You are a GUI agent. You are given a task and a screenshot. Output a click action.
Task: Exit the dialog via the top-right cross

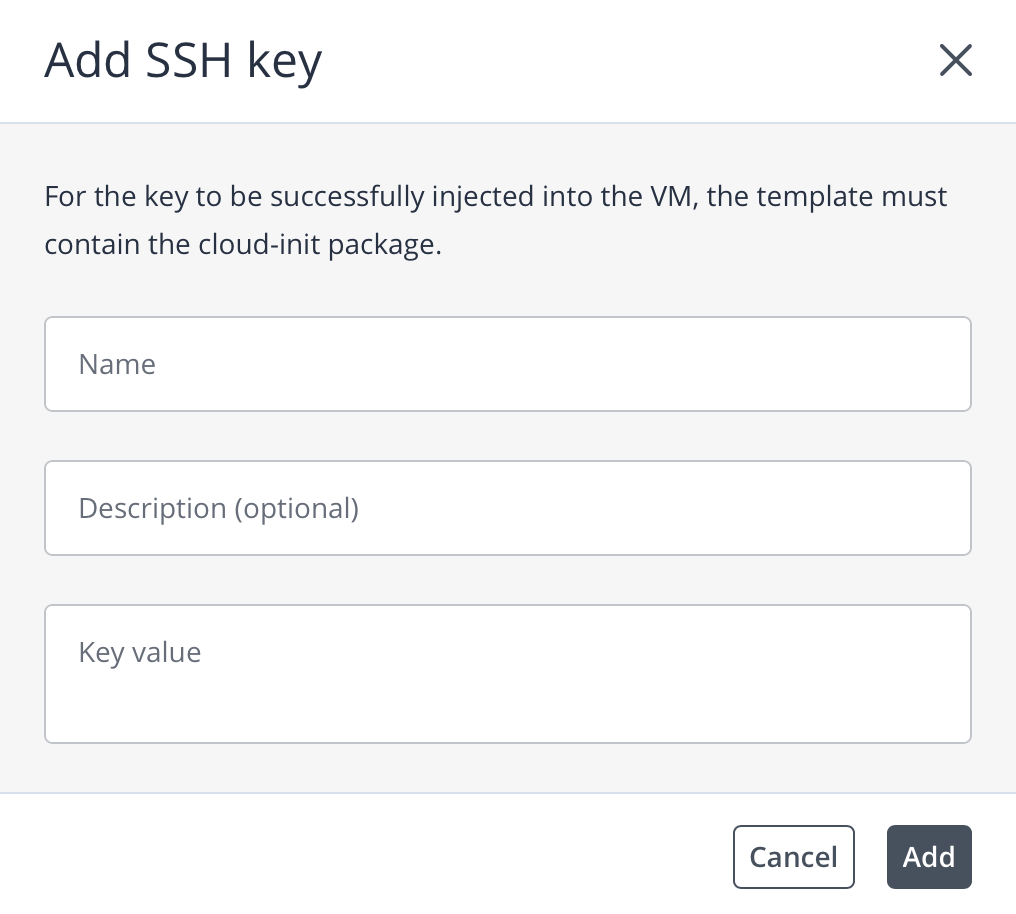click(x=955, y=61)
